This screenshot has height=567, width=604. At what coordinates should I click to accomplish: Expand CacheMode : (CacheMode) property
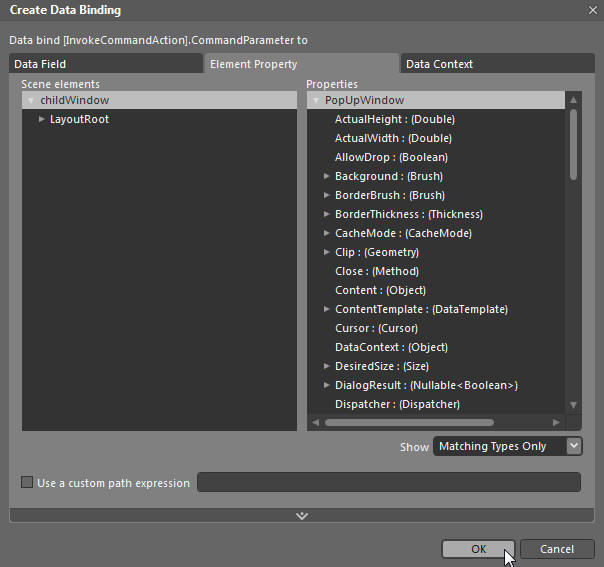click(326, 233)
